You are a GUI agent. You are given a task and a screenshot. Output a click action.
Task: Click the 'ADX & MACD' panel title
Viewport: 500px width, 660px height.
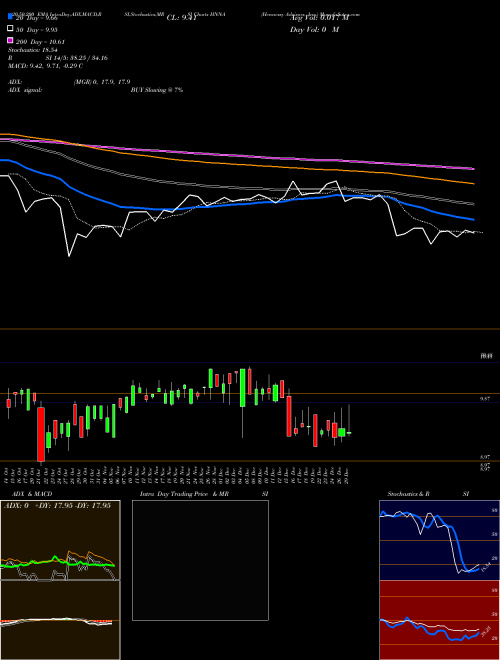click(x=32, y=494)
